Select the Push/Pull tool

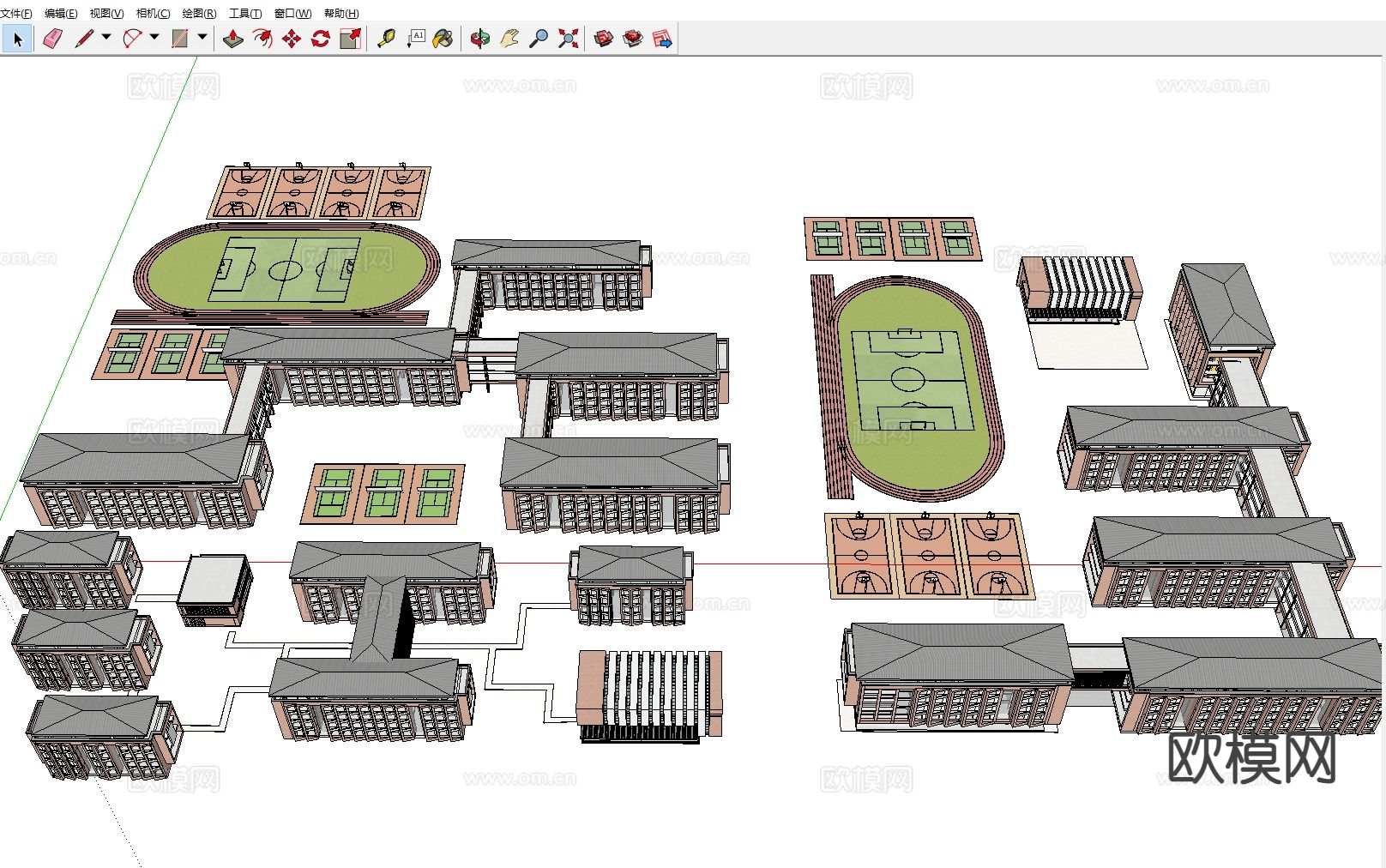[x=232, y=39]
